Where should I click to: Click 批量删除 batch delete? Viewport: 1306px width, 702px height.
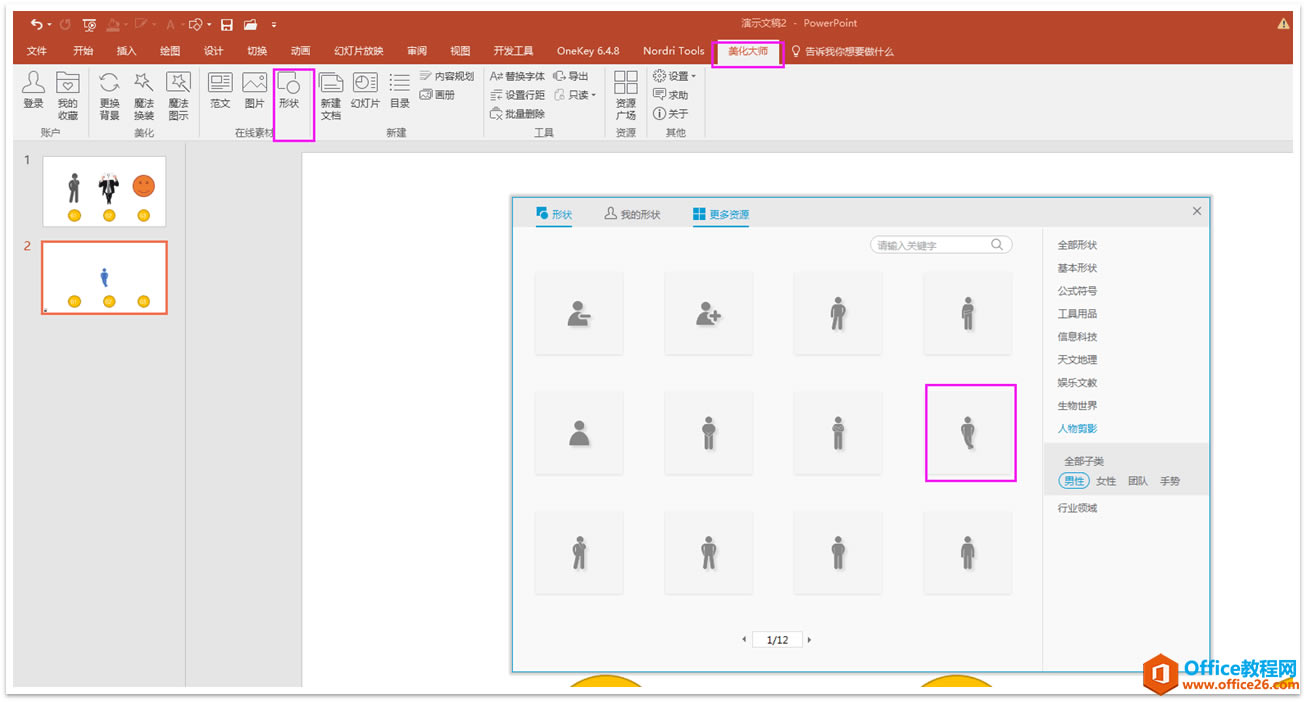tap(517, 114)
